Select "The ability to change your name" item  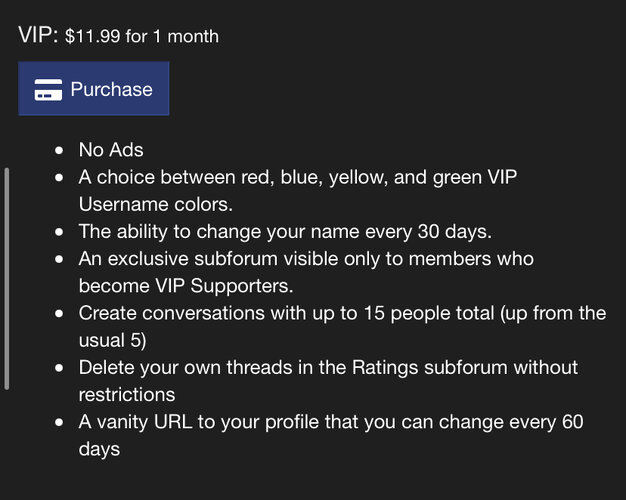tap(285, 231)
